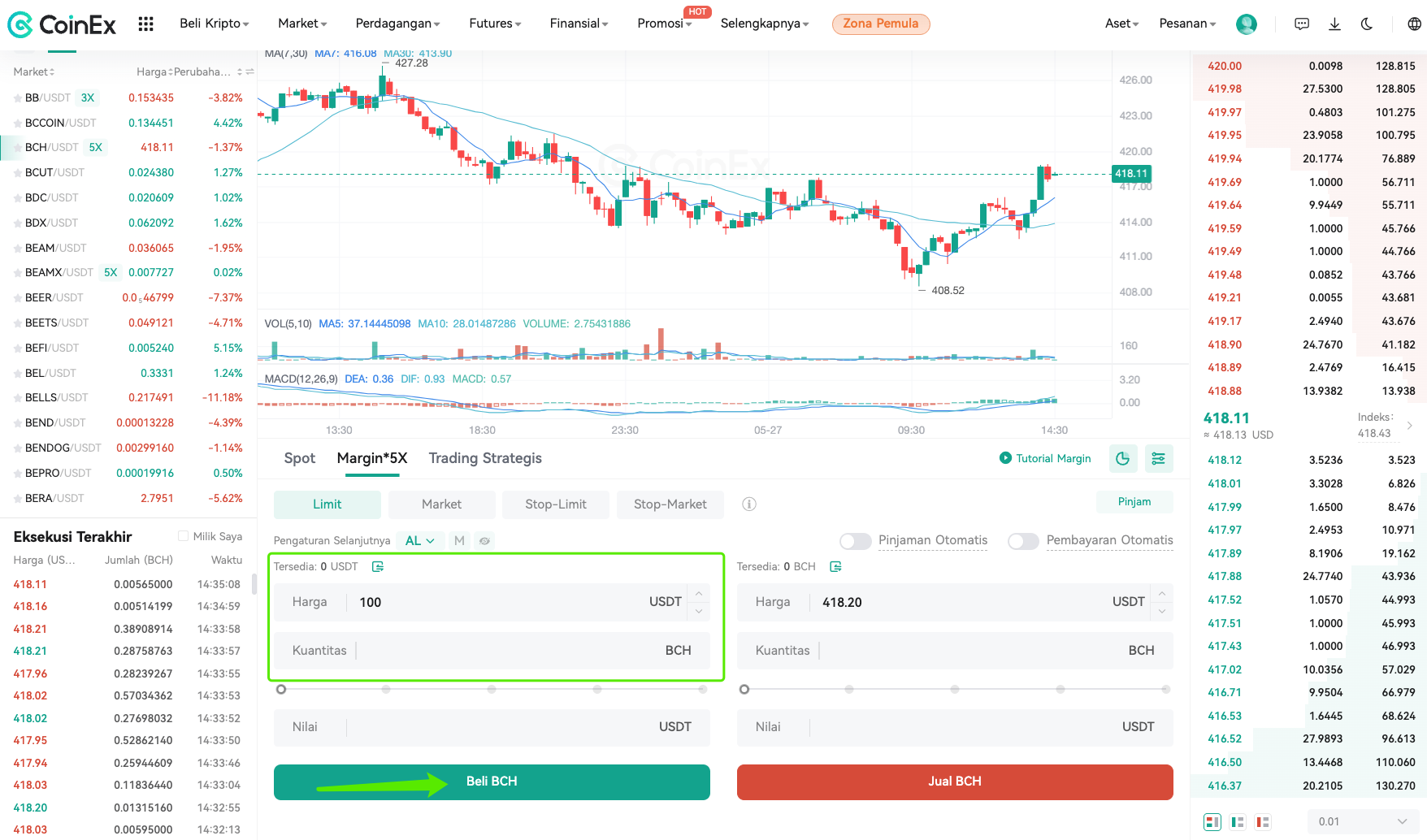
Task: Open the Zona Pemula button
Action: pyautogui.click(x=881, y=24)
